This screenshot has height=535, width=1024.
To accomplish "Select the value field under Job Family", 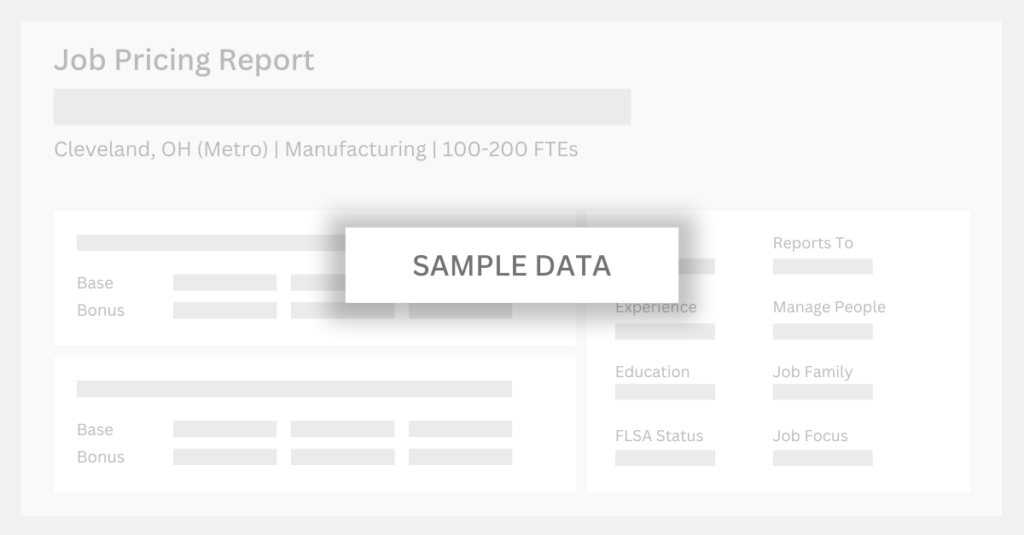I will (822, 392).
